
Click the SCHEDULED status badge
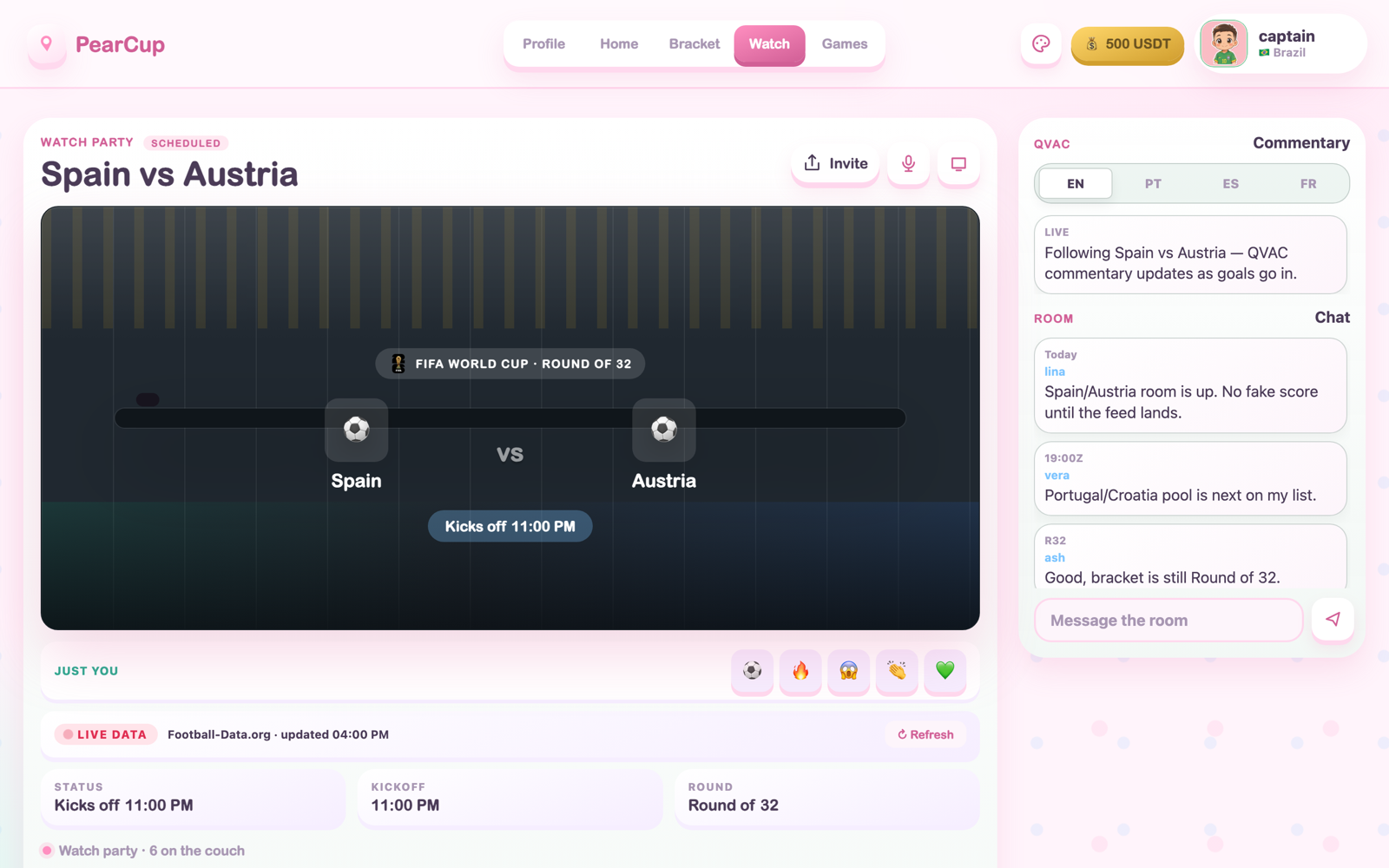coord(186,143)
